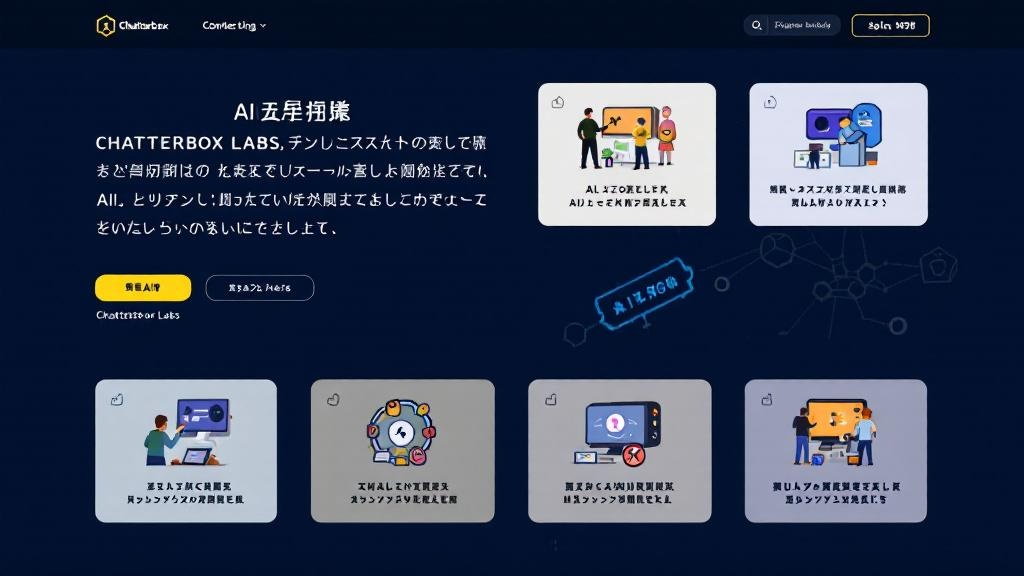Image resolution: width=1024 pixels, height=576 pixels.
Task: Click the Chatterbox brand name in the header
Action: tap(143, 26)
